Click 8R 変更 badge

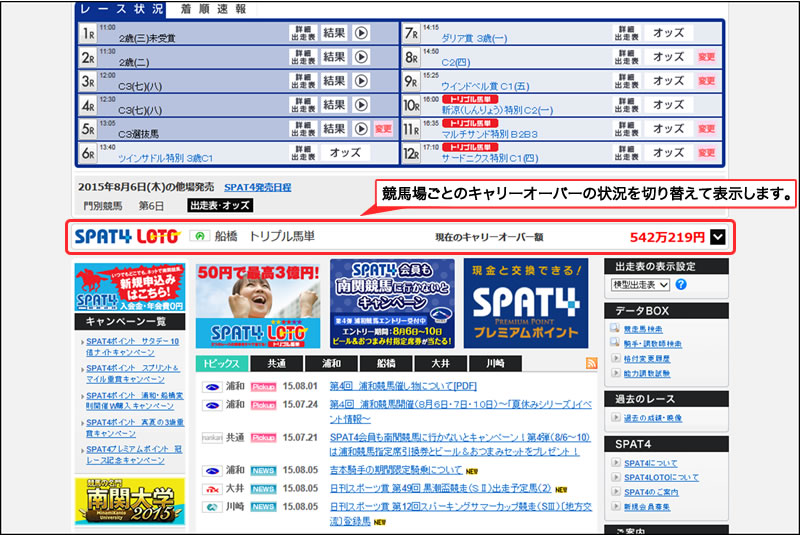707,57
